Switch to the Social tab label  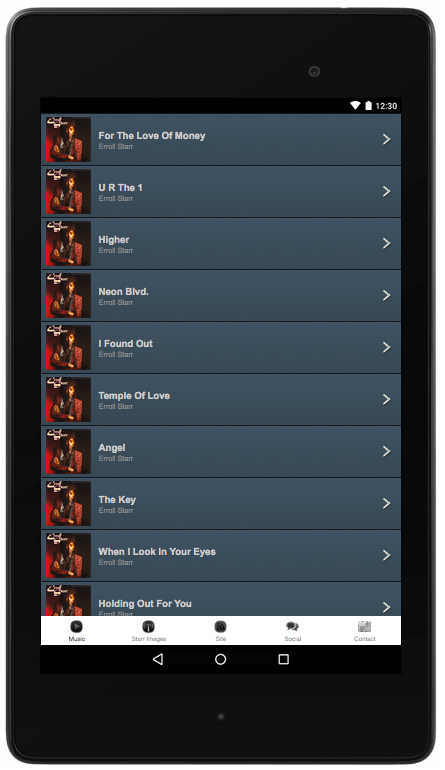[292, 639]
